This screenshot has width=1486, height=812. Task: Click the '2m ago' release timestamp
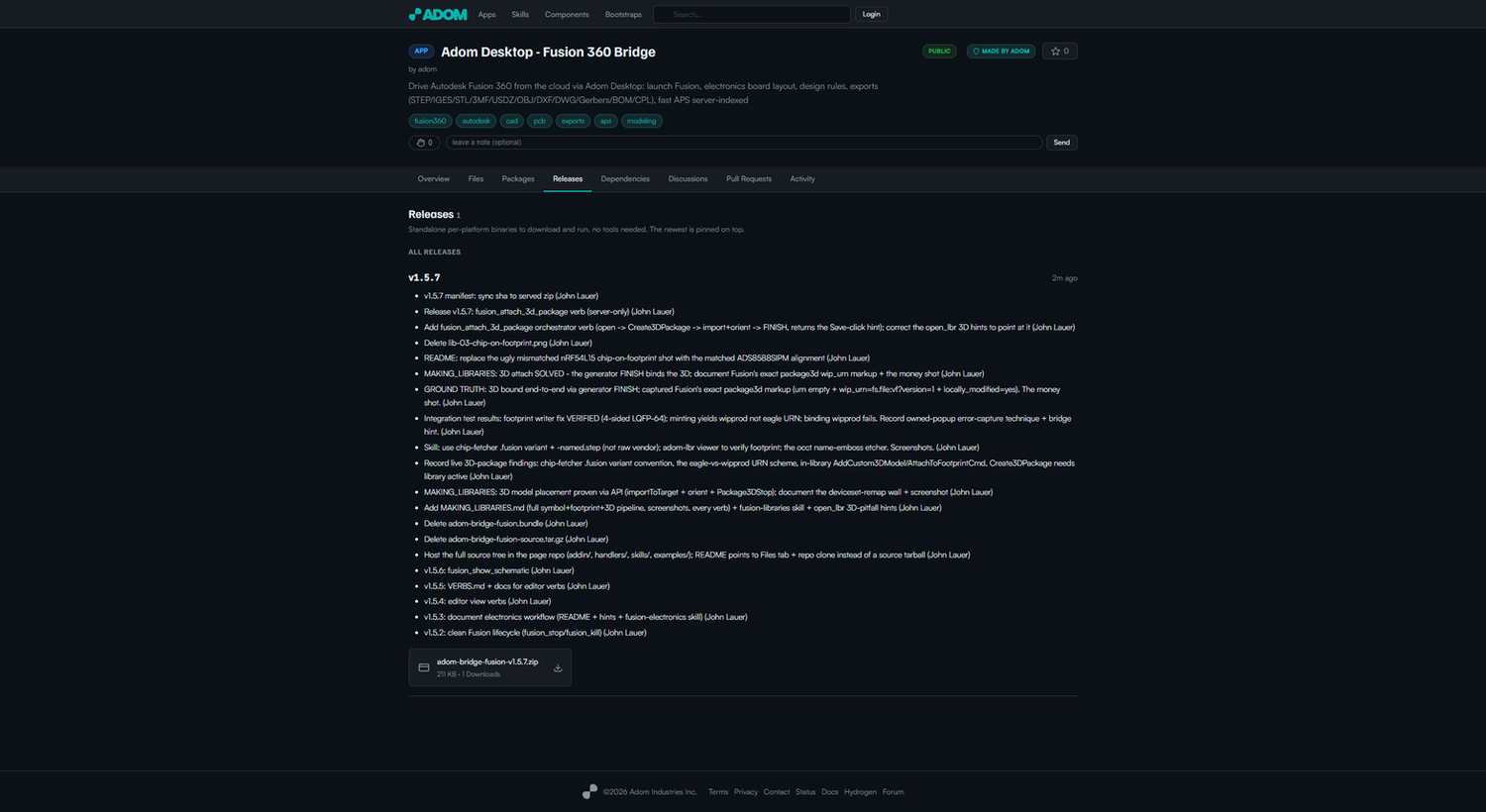[x=1064, y=278]
